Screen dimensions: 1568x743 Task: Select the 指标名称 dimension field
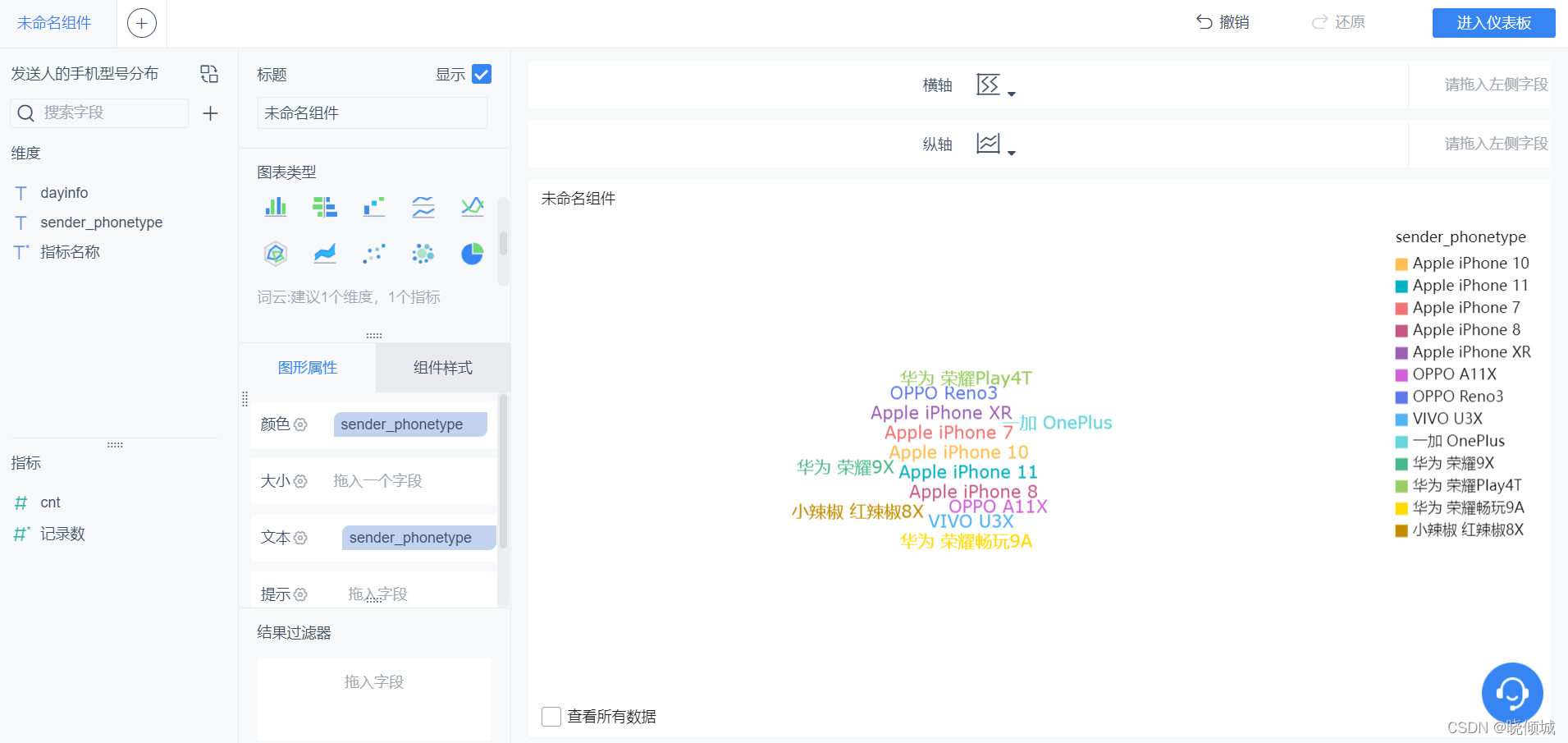pos(70,252)
